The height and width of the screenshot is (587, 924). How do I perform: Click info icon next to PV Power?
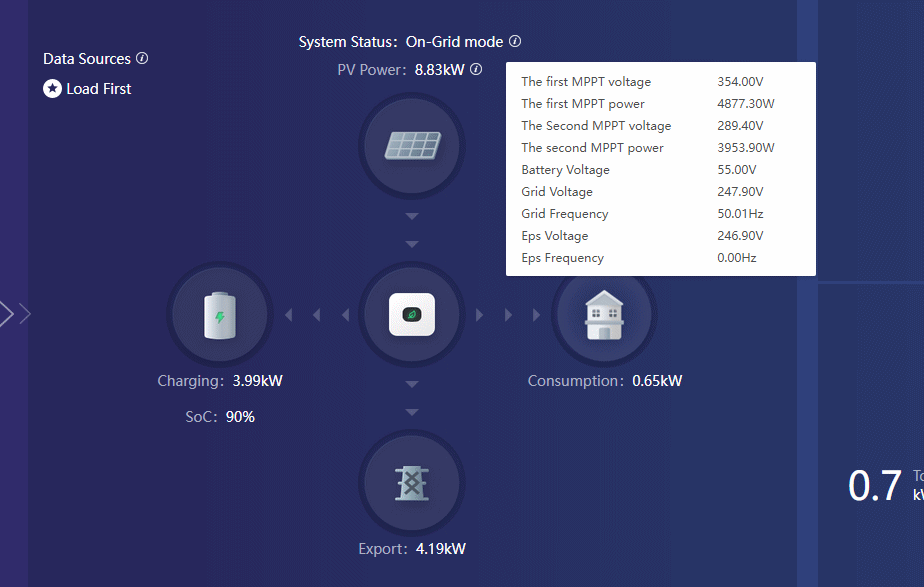[476, 70]
